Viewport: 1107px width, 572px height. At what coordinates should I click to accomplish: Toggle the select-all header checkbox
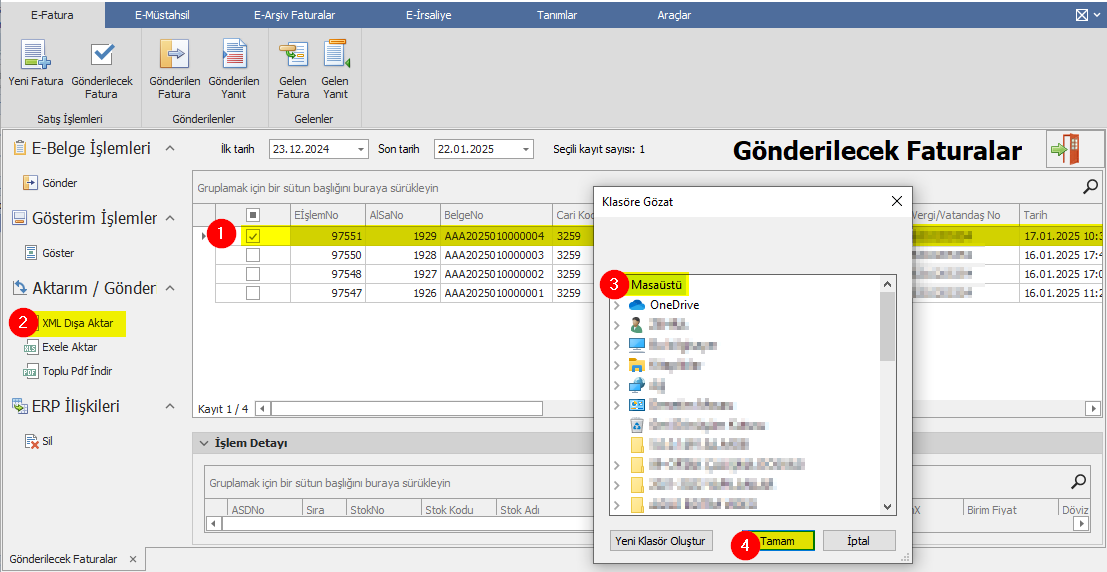point(253,214)
